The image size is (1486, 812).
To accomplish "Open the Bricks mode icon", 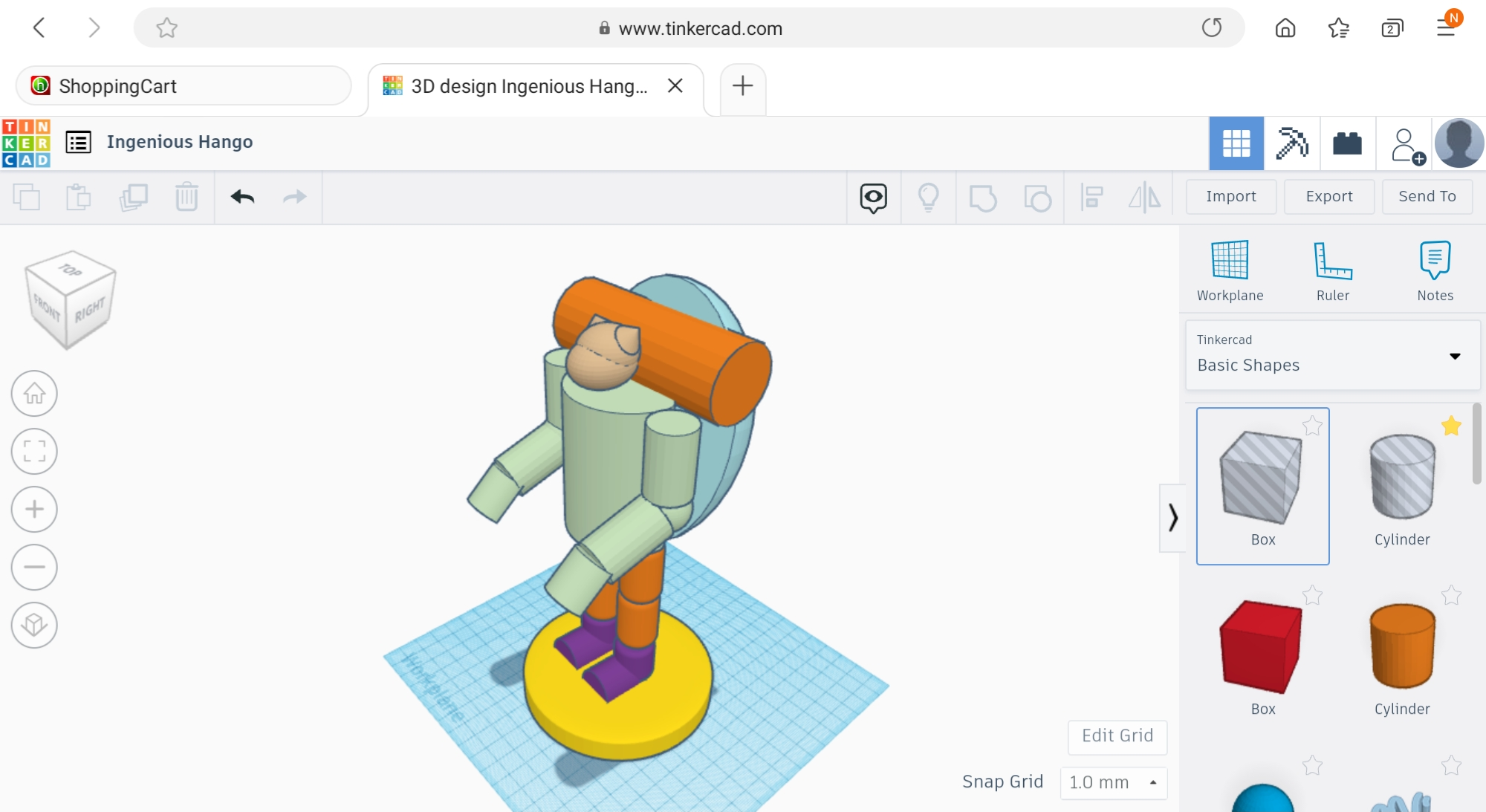I will (1347, 143).
